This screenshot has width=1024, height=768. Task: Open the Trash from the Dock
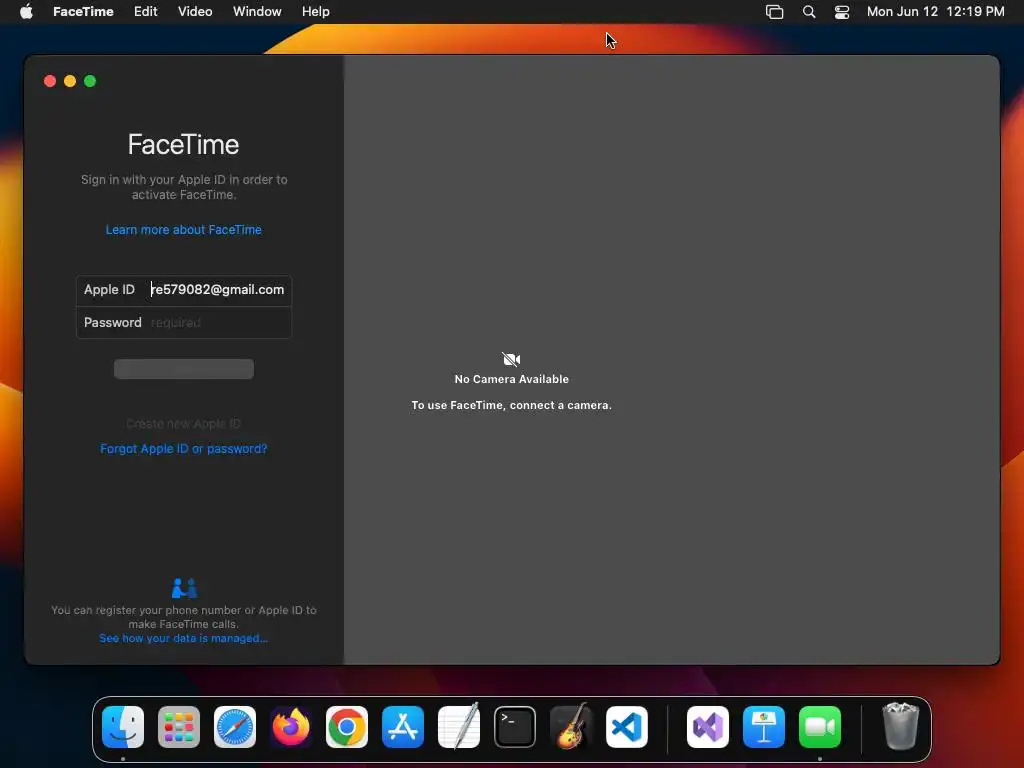901,727
